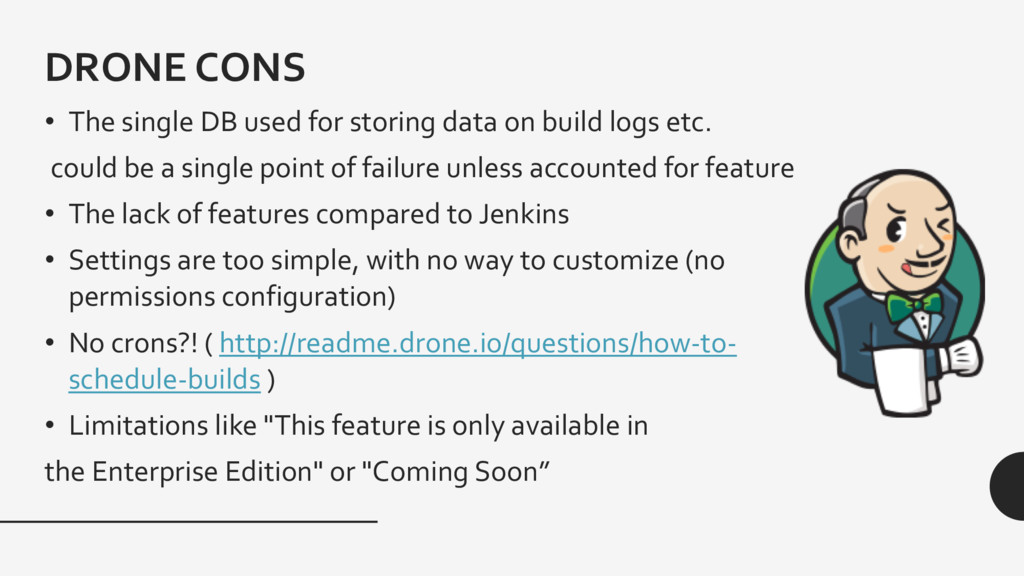Select the Jenkins butler mascot image
Image resolution: width=1024 pixels, height=576 pixels.
[x=895, y=293]
